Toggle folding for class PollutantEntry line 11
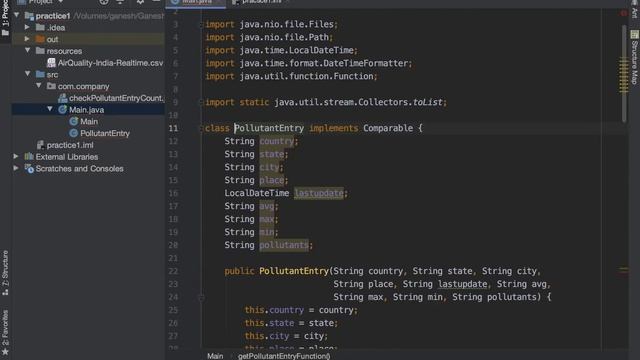 tap(201, 128)
